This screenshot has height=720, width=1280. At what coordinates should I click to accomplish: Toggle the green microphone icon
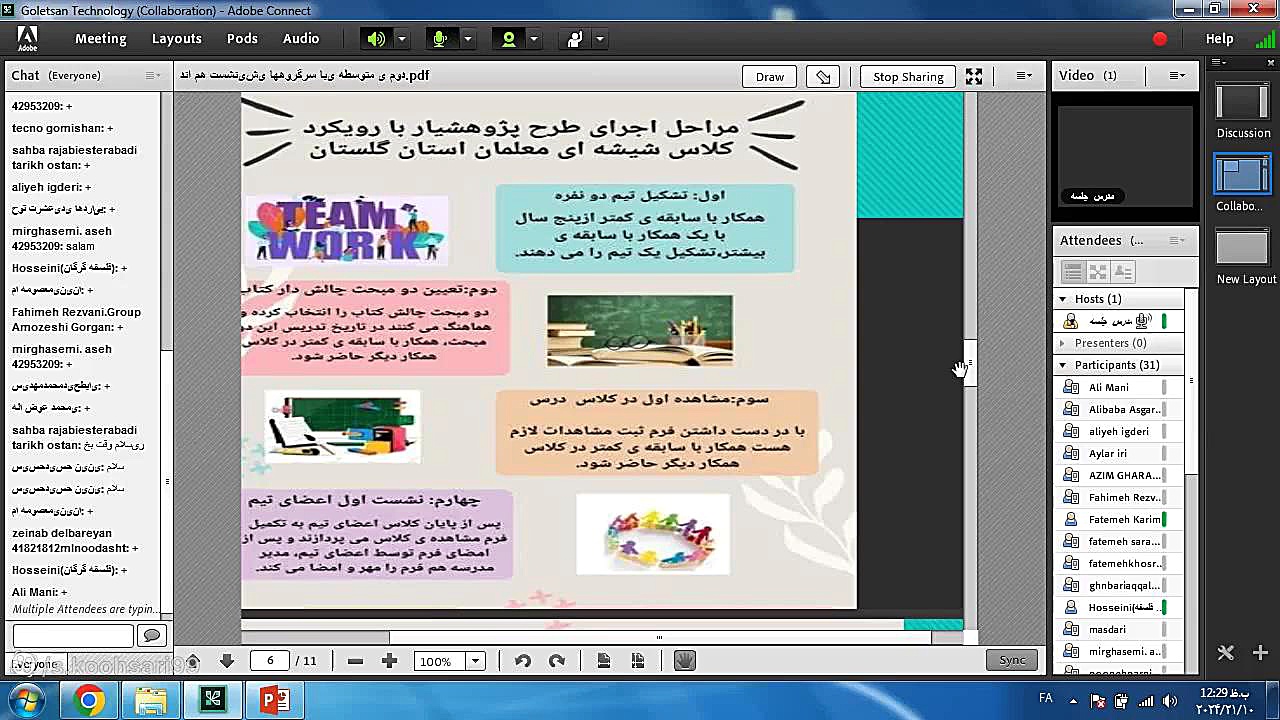pos(438,39)
